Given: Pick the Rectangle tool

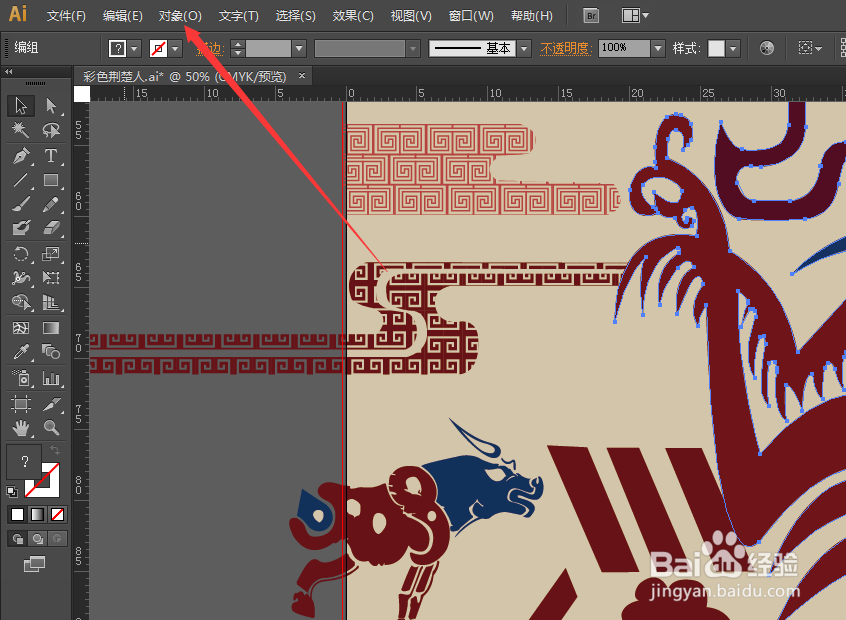Looking at the screenshot, I should point(51,180).
